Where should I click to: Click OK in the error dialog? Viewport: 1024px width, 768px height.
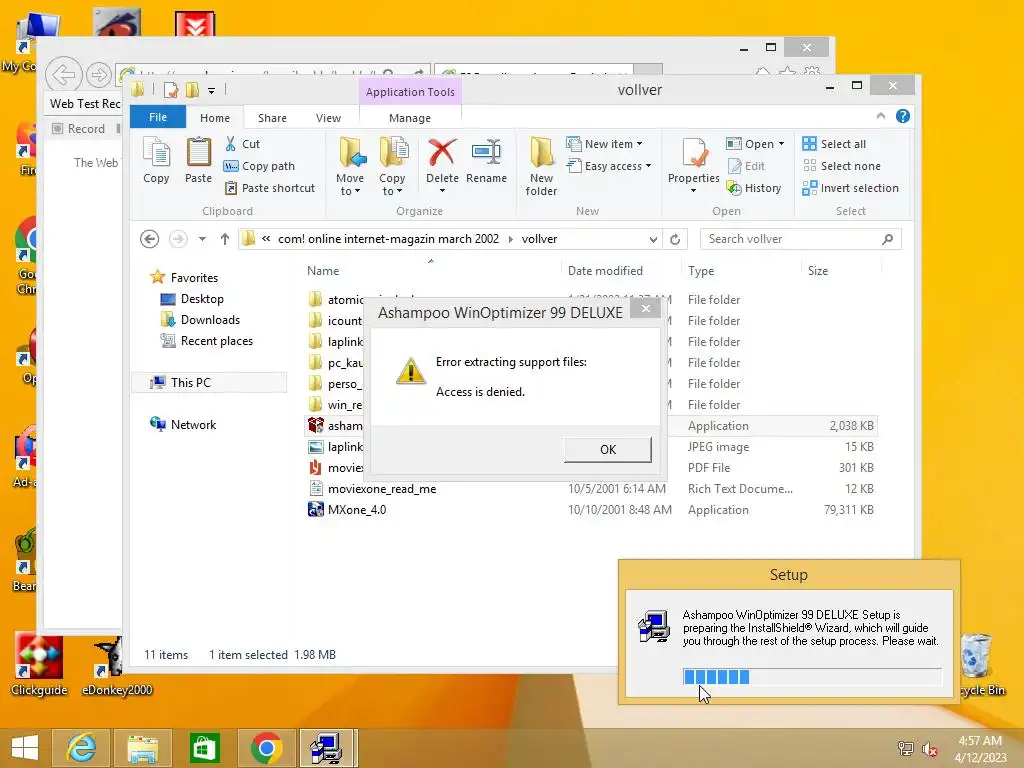(608, 449)
